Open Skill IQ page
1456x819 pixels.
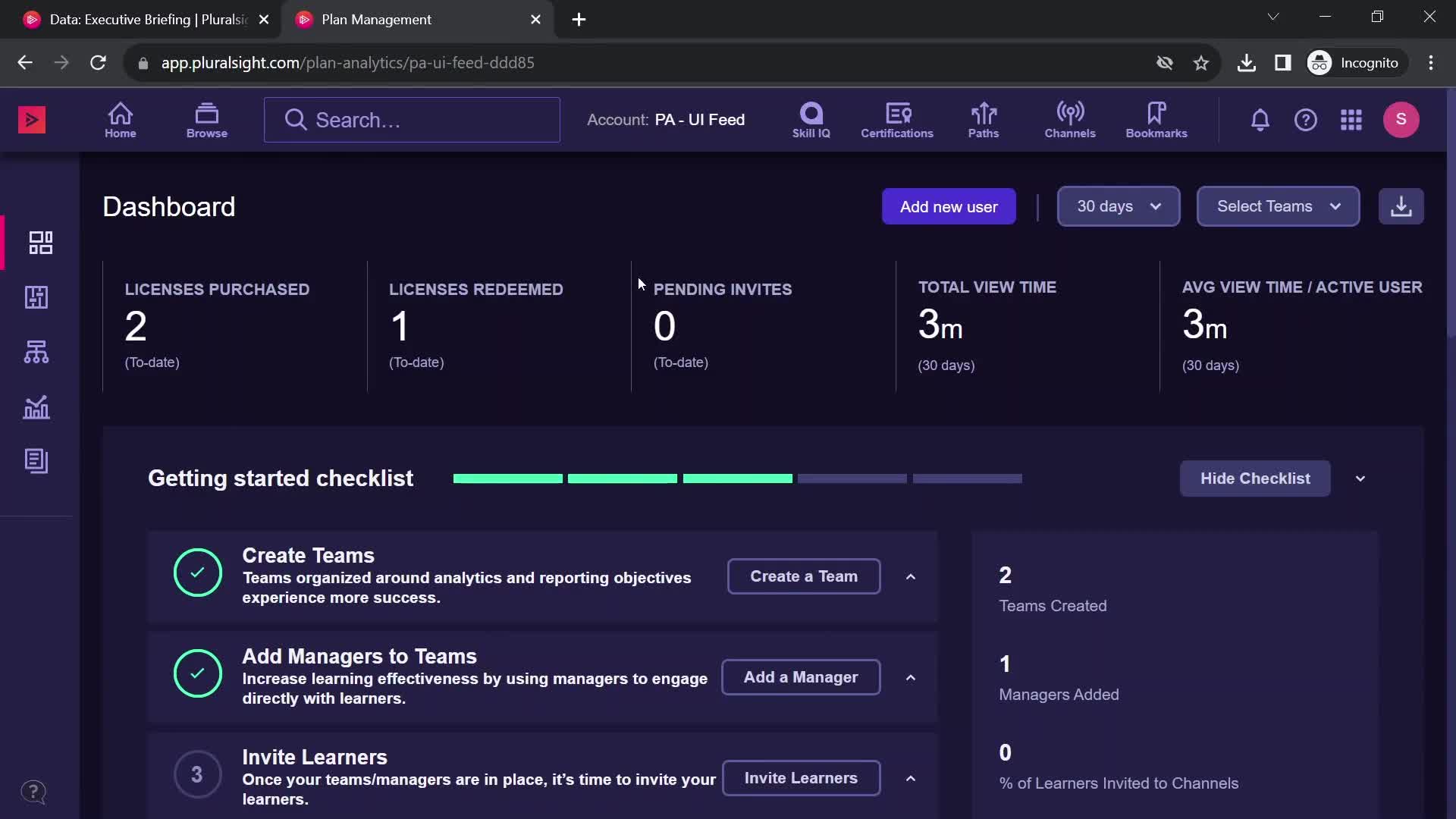[811, 120]
